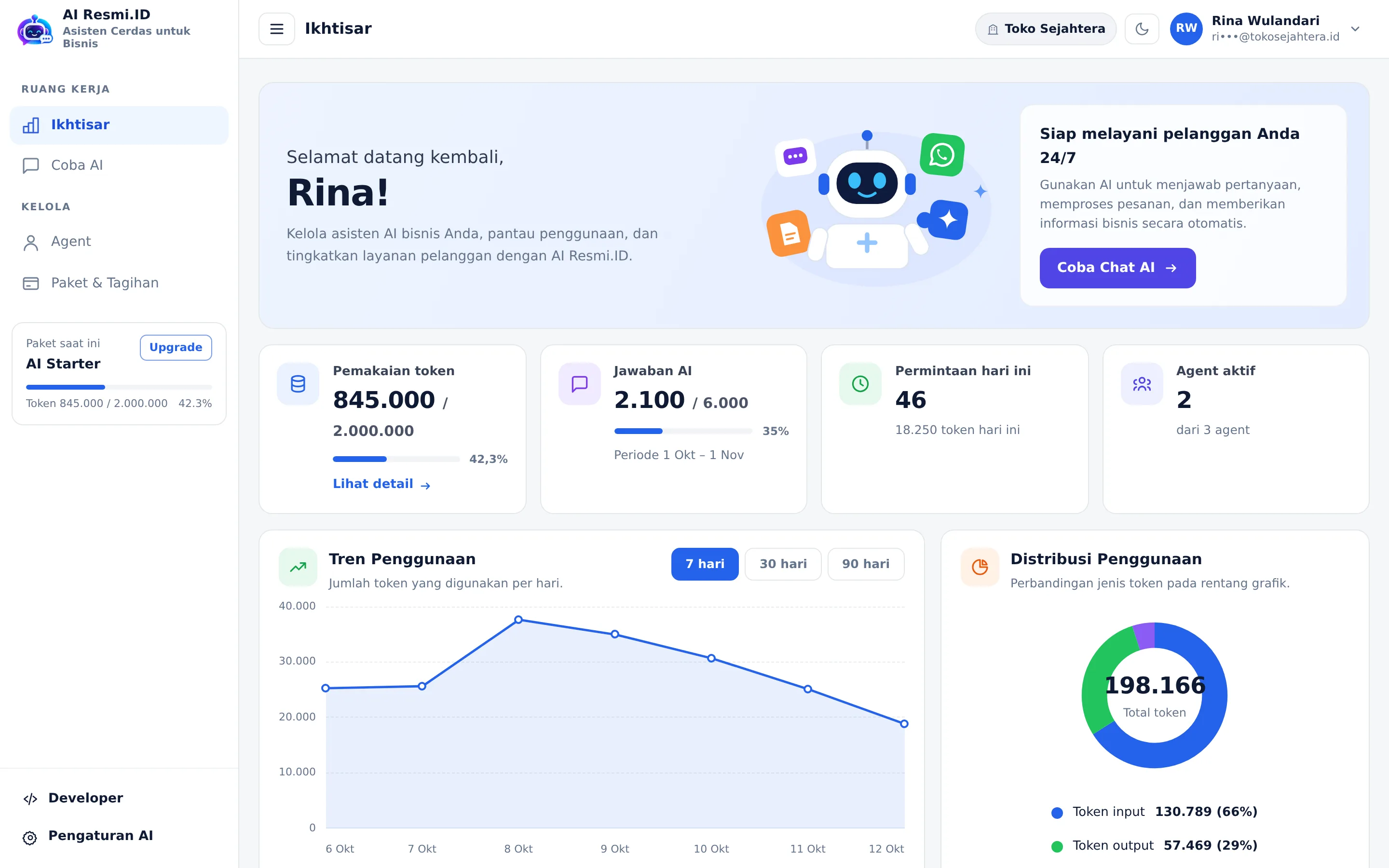Click the Permintaan hari ini clock icon
The image size is (1389, 868).
point(860,383)
